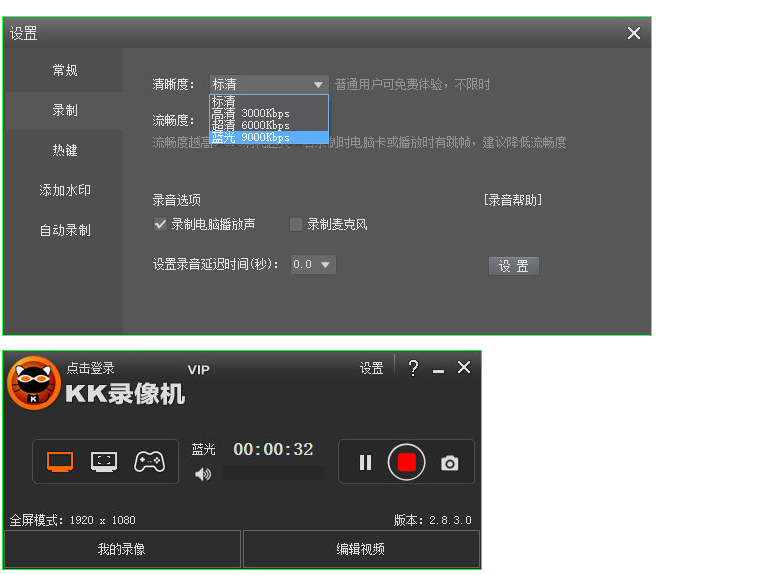
Task: Mute the speaker volume icon
Action: click(203, 474)
